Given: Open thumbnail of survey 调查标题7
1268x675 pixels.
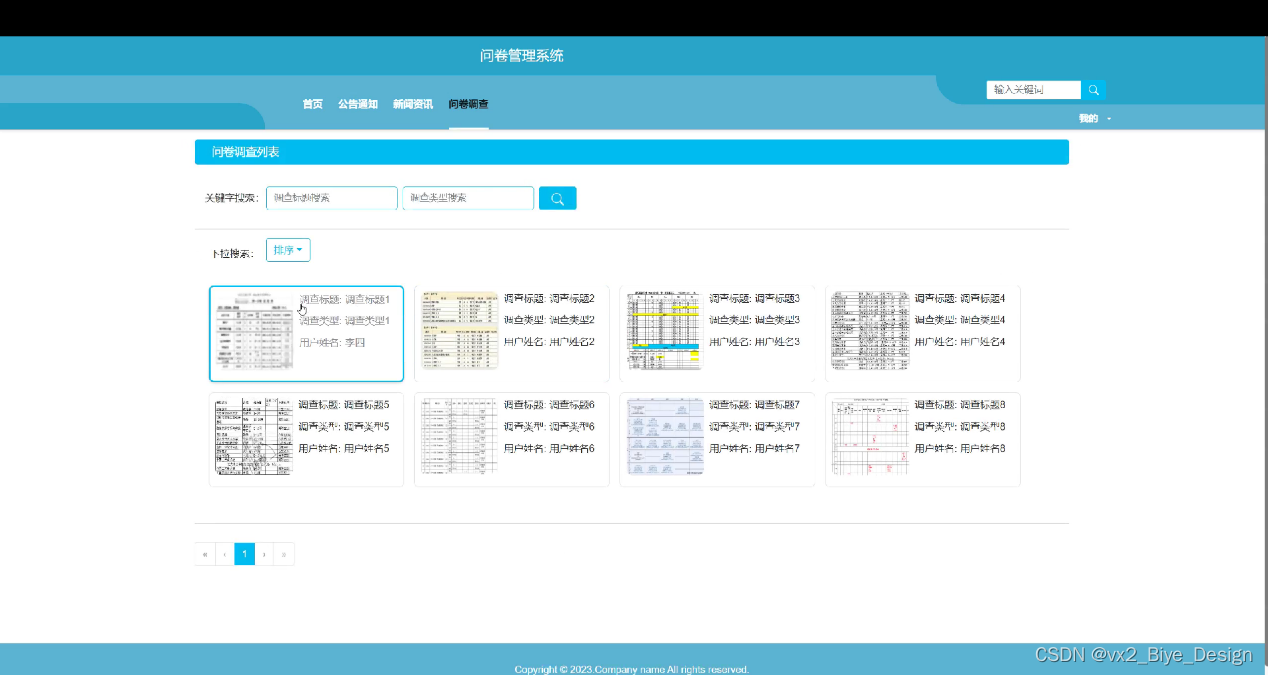Looking at the screenshot, I should [665, 436].
